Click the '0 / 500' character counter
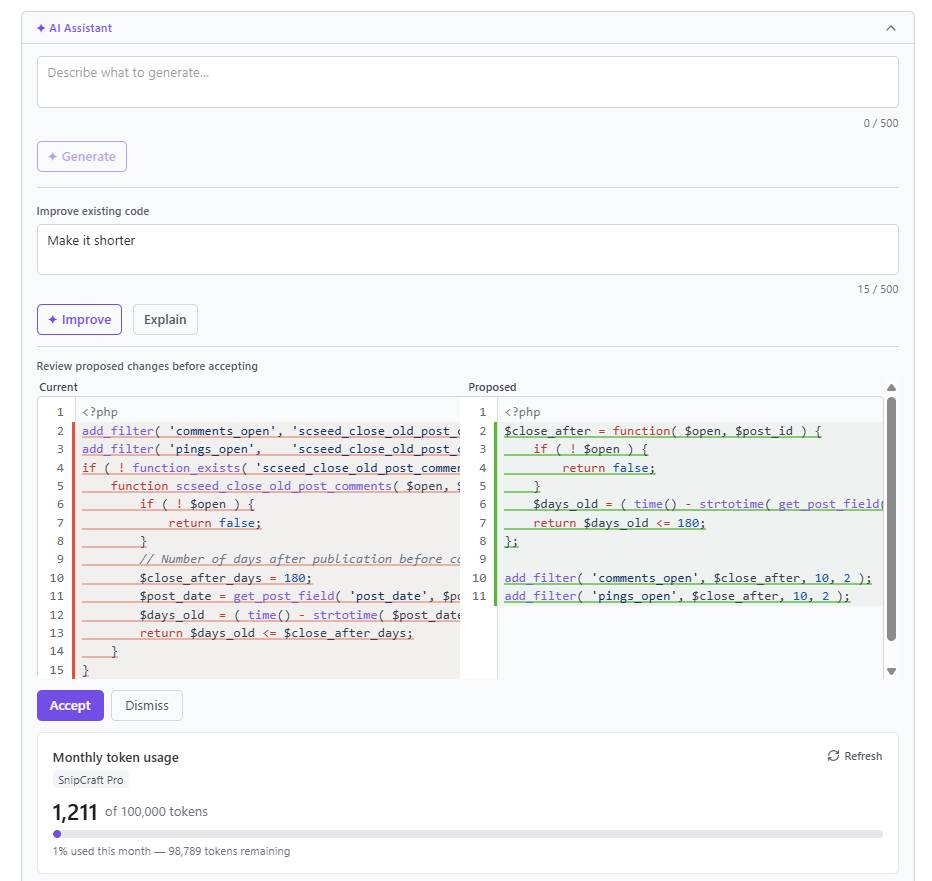This screenshot has width=932, height=881. [881, 123]
